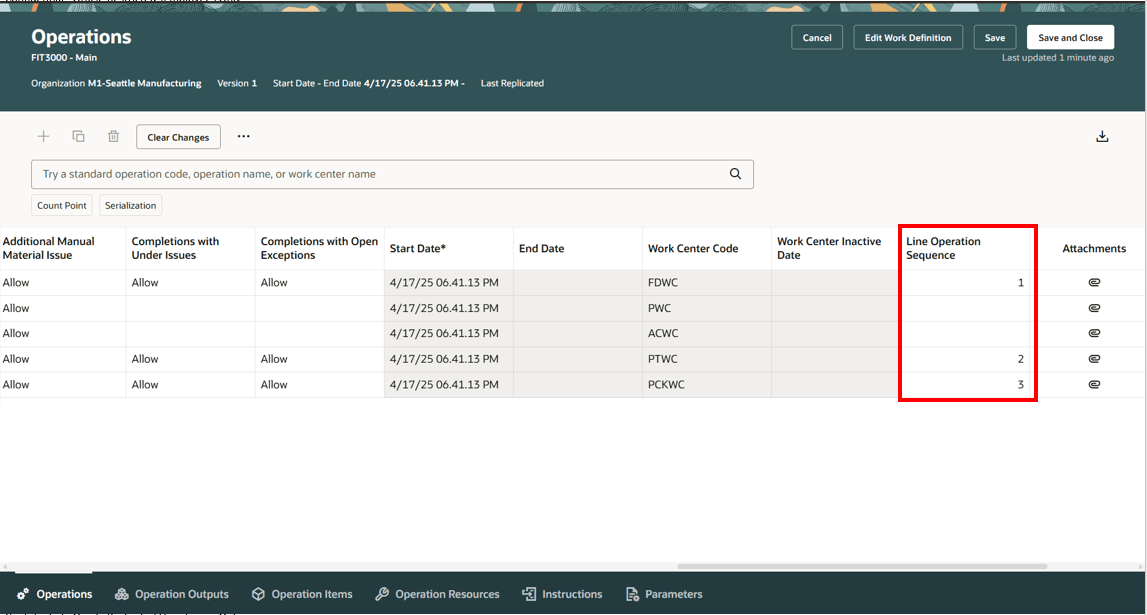Click Work Center Code column header
Screen dimensions: 1147x615
(x=706, y=249)
